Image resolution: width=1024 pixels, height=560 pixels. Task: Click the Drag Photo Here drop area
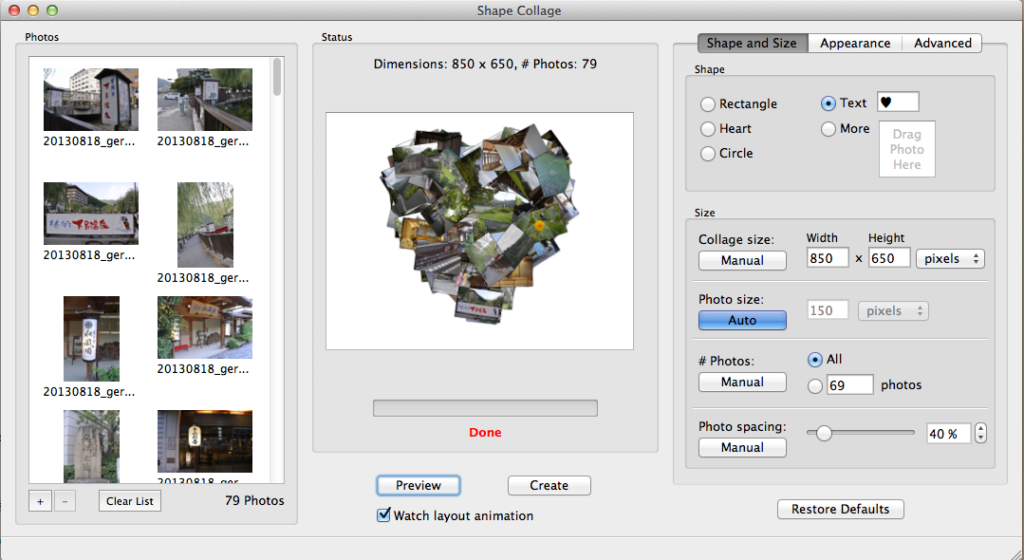tap(907, 149)
